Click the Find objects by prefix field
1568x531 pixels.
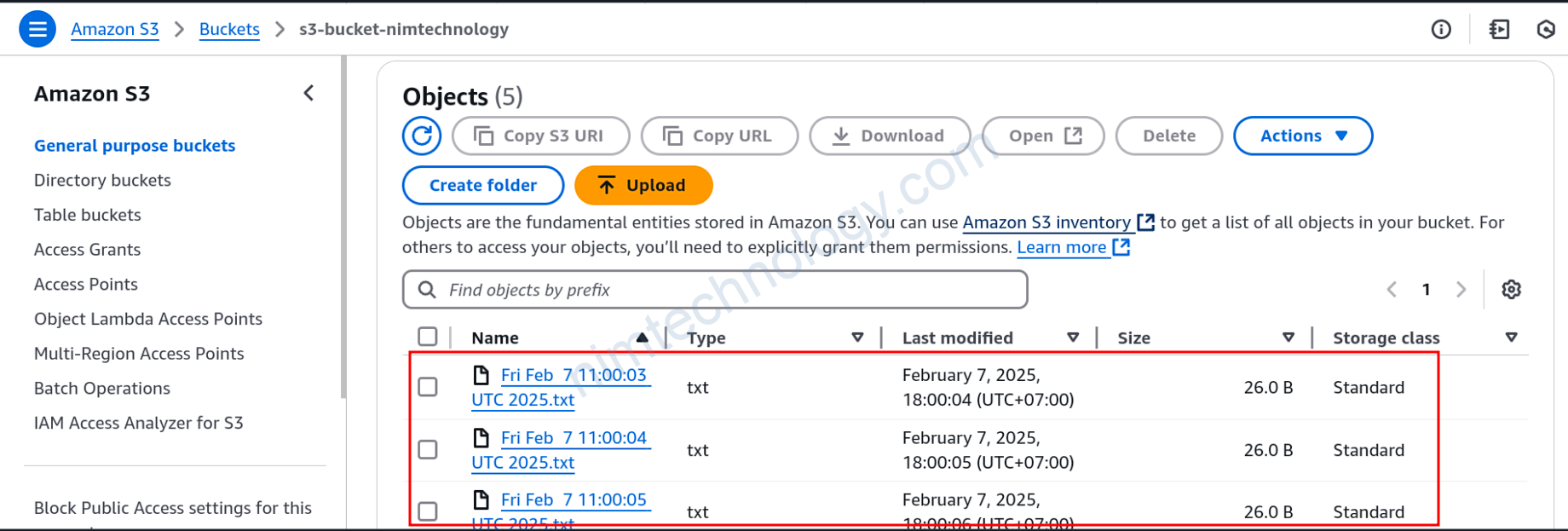714,290
